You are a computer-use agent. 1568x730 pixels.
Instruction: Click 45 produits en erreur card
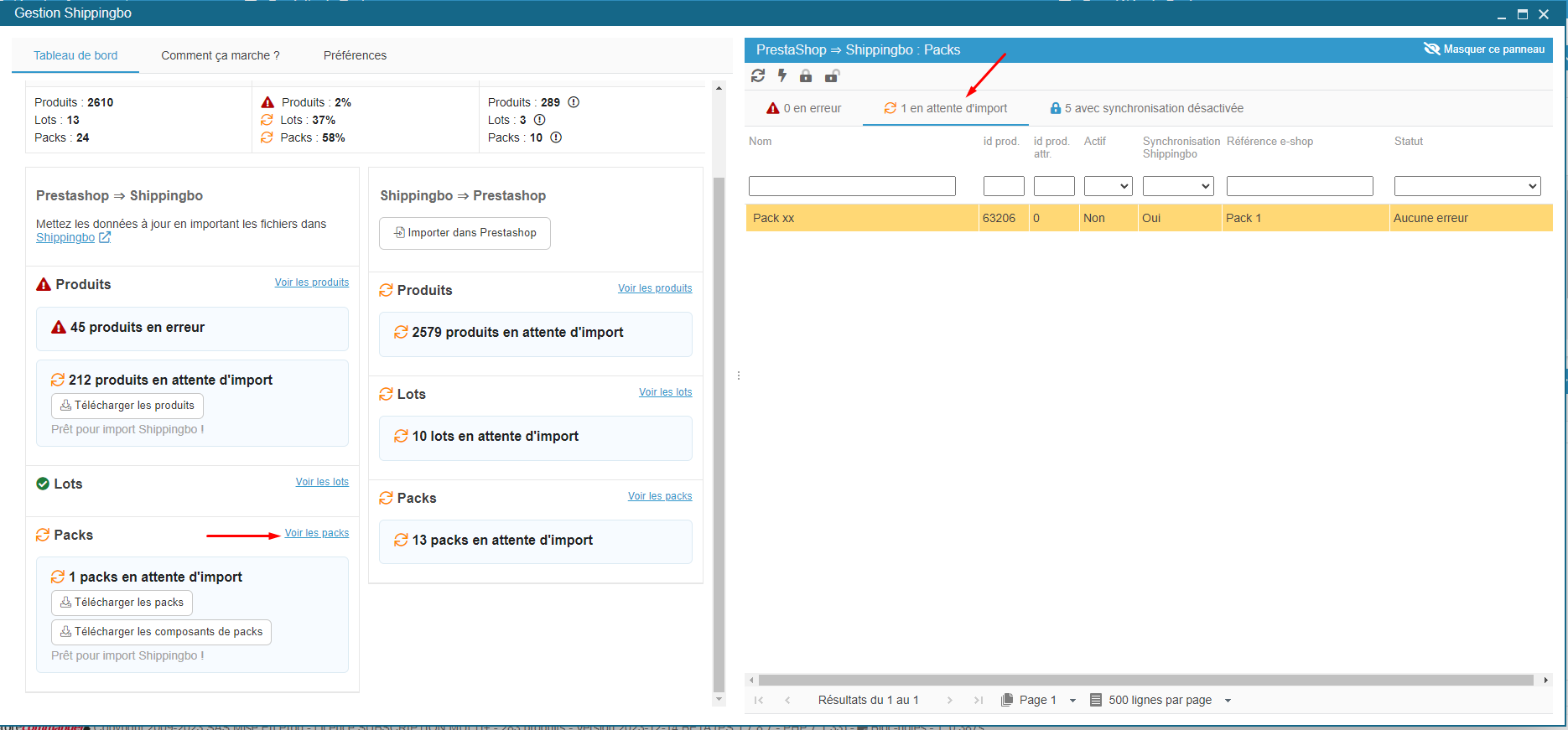tap(192, 328)
